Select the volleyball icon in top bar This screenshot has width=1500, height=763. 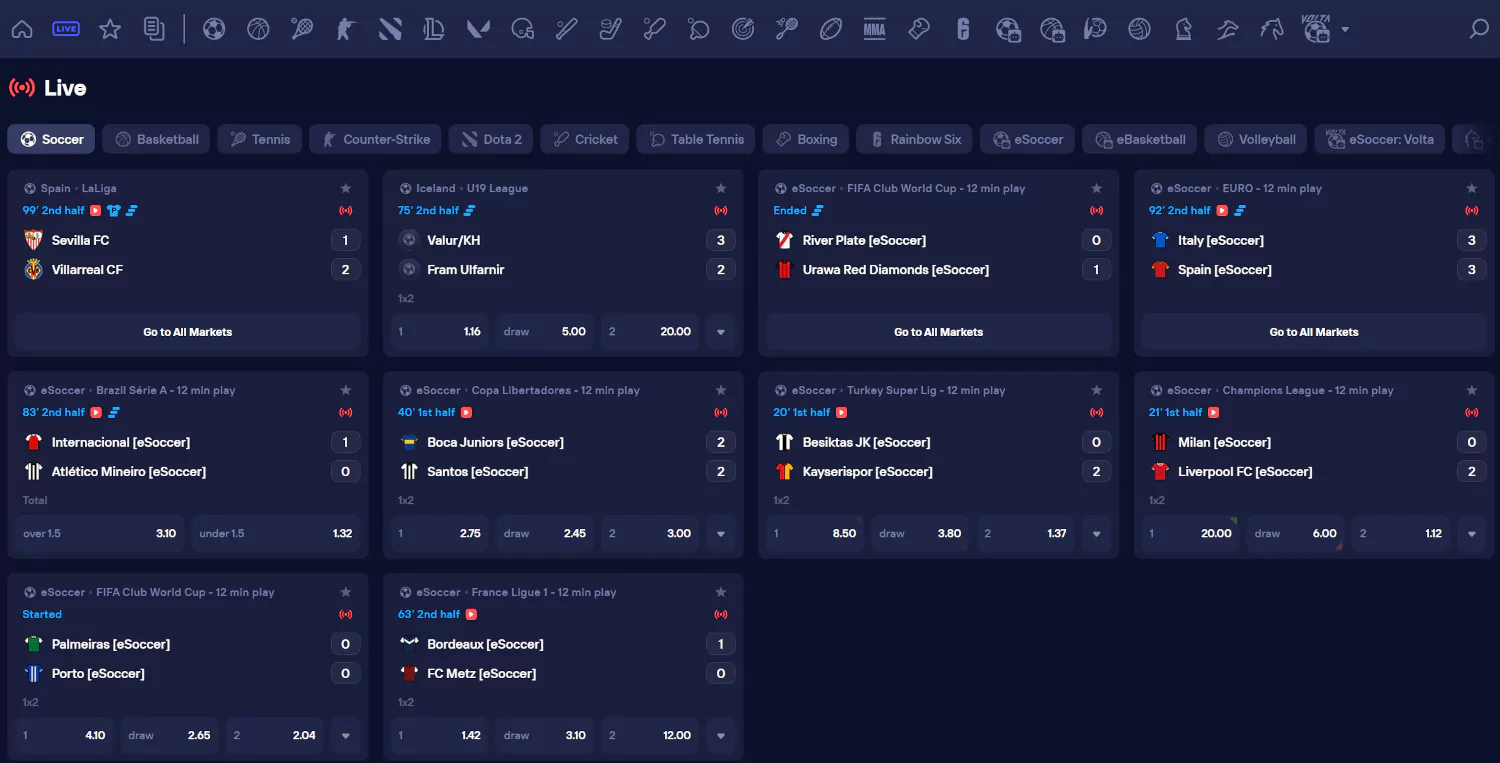coord(1139,29)
